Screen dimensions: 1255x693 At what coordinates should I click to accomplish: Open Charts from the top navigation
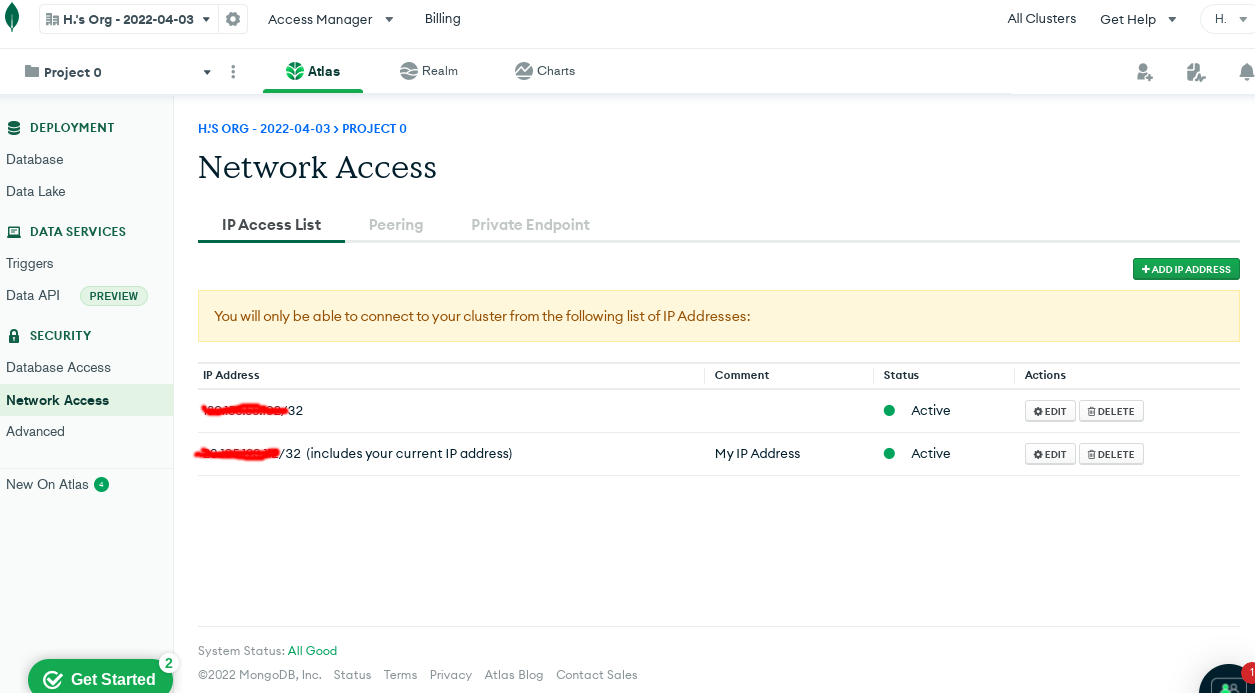(545, 70)
